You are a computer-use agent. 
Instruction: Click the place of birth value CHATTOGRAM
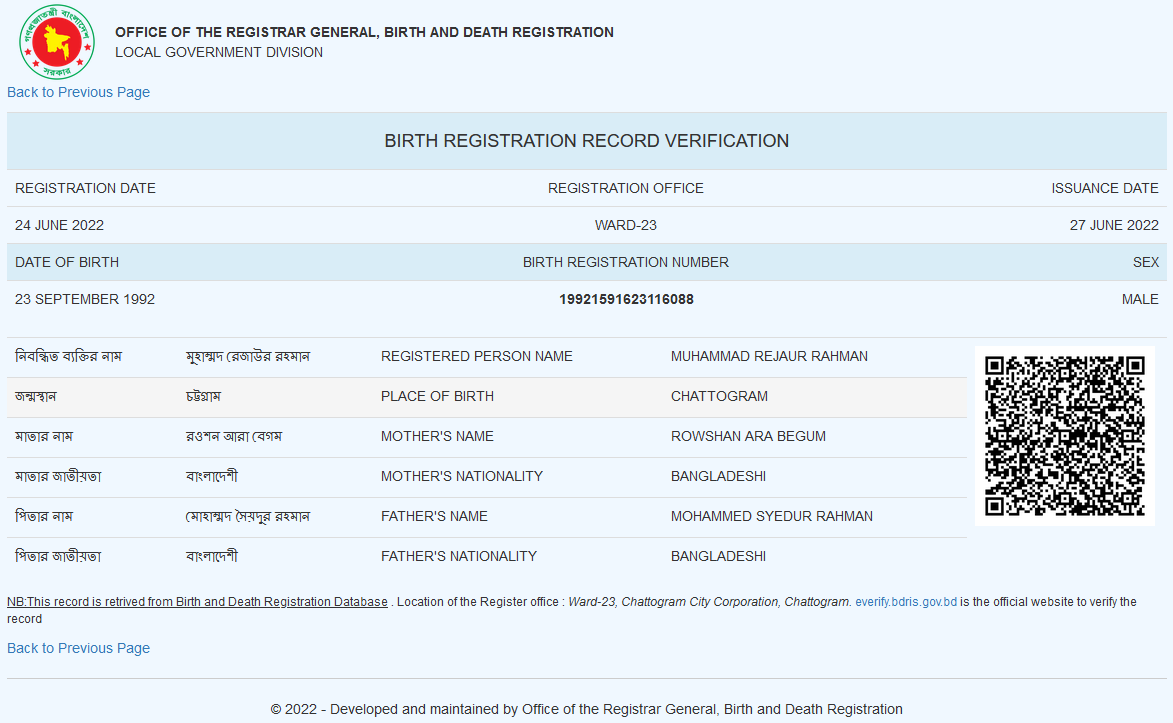(719, 396)
